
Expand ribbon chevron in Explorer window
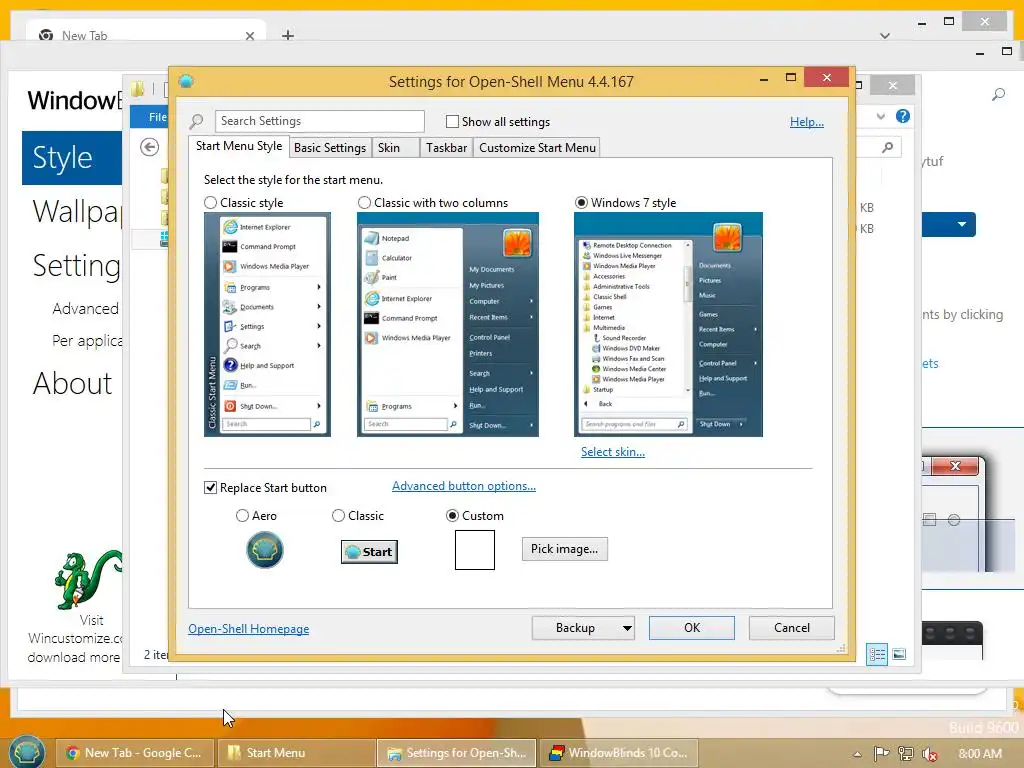click(x=881, y=117)
